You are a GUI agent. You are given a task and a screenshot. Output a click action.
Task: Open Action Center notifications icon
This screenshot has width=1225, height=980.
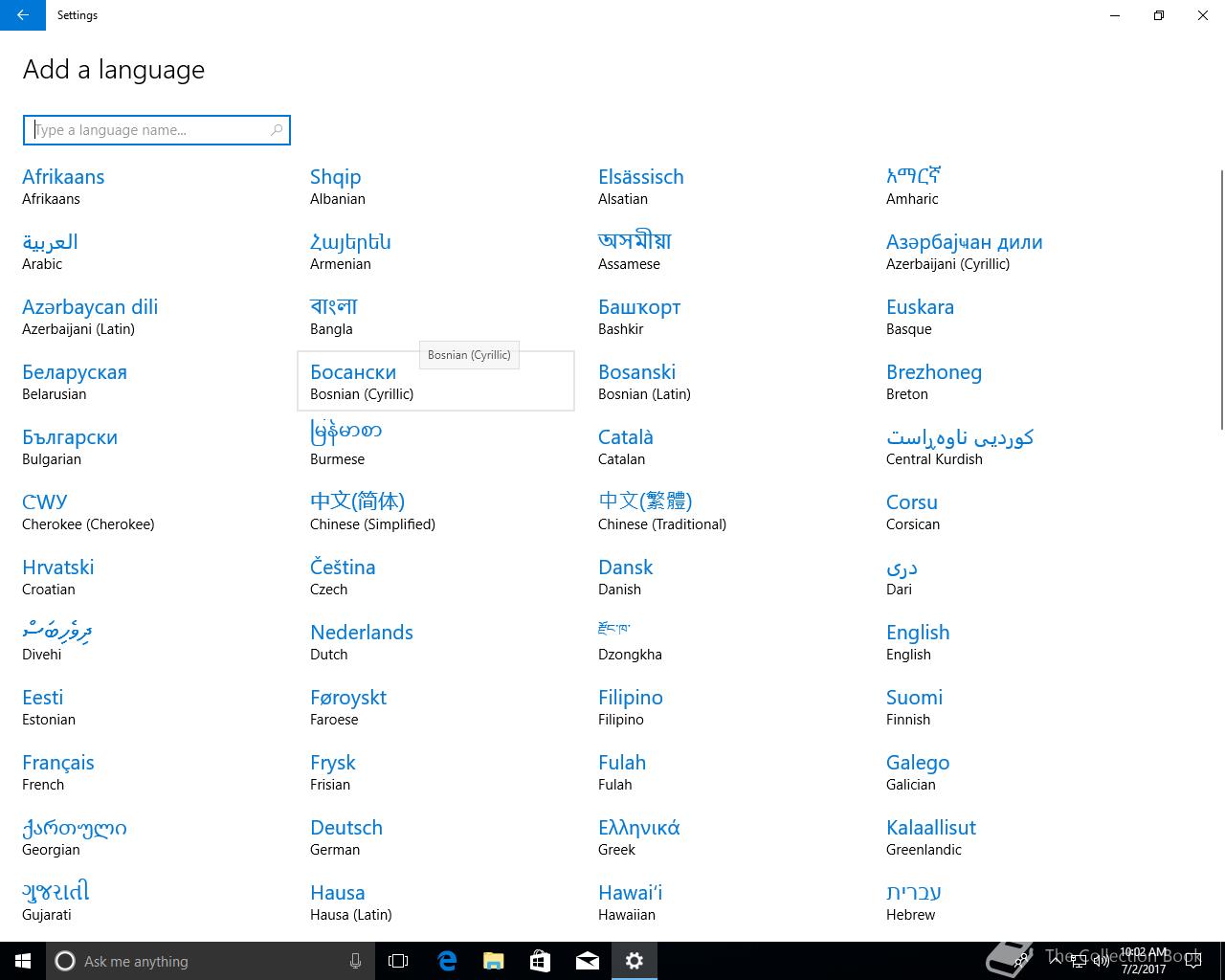click(x=1193, y=961)
